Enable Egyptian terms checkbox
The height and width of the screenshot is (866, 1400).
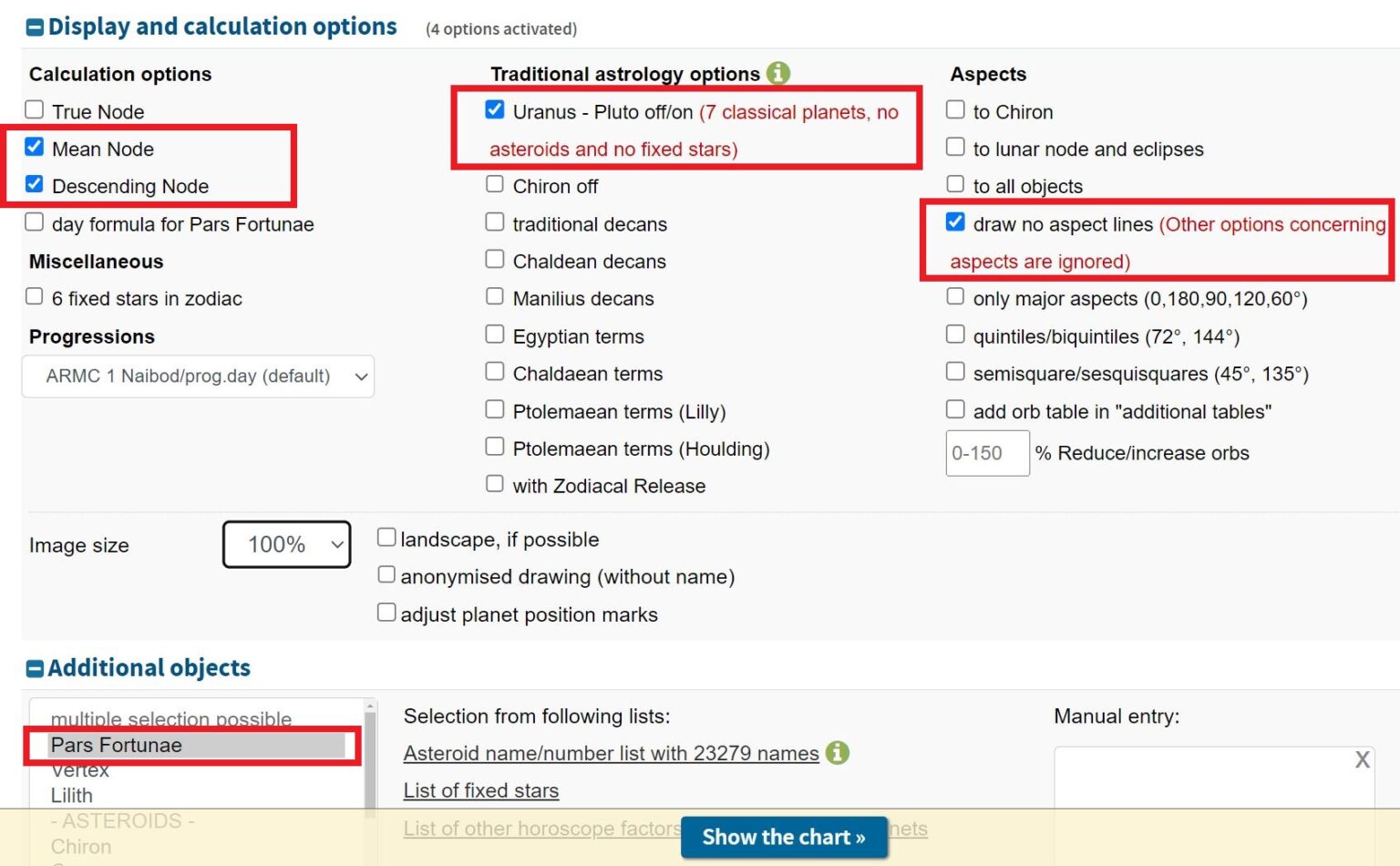[x=495, y=335]
